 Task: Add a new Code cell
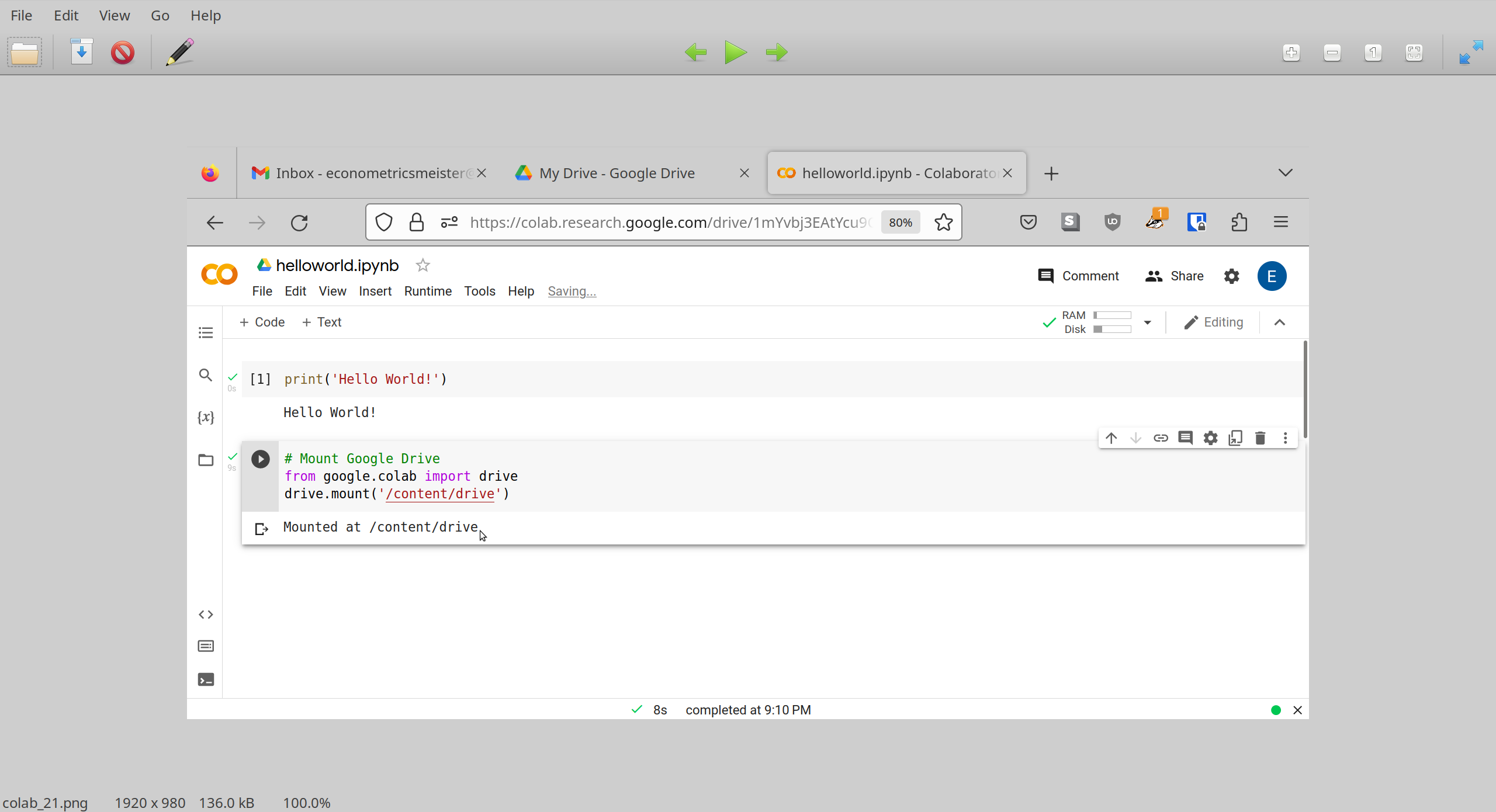(262, 322)
